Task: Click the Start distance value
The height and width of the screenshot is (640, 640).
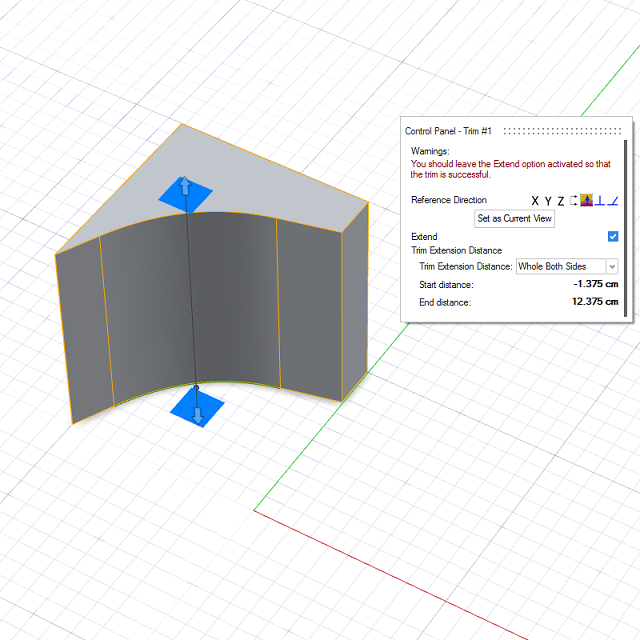Action: [595, 285]
